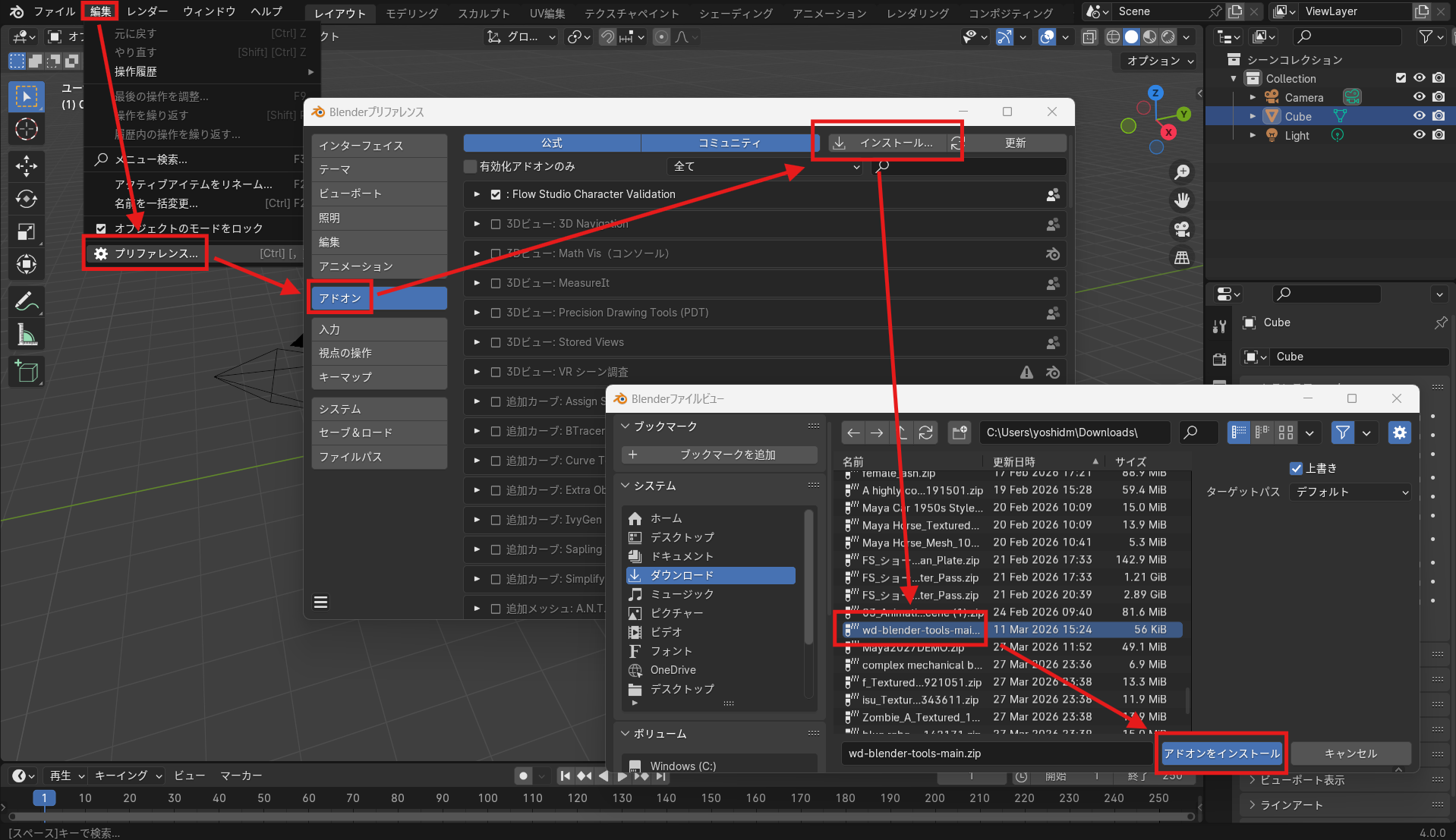Open file browser settings gear icon

(x=1399, y=433)
